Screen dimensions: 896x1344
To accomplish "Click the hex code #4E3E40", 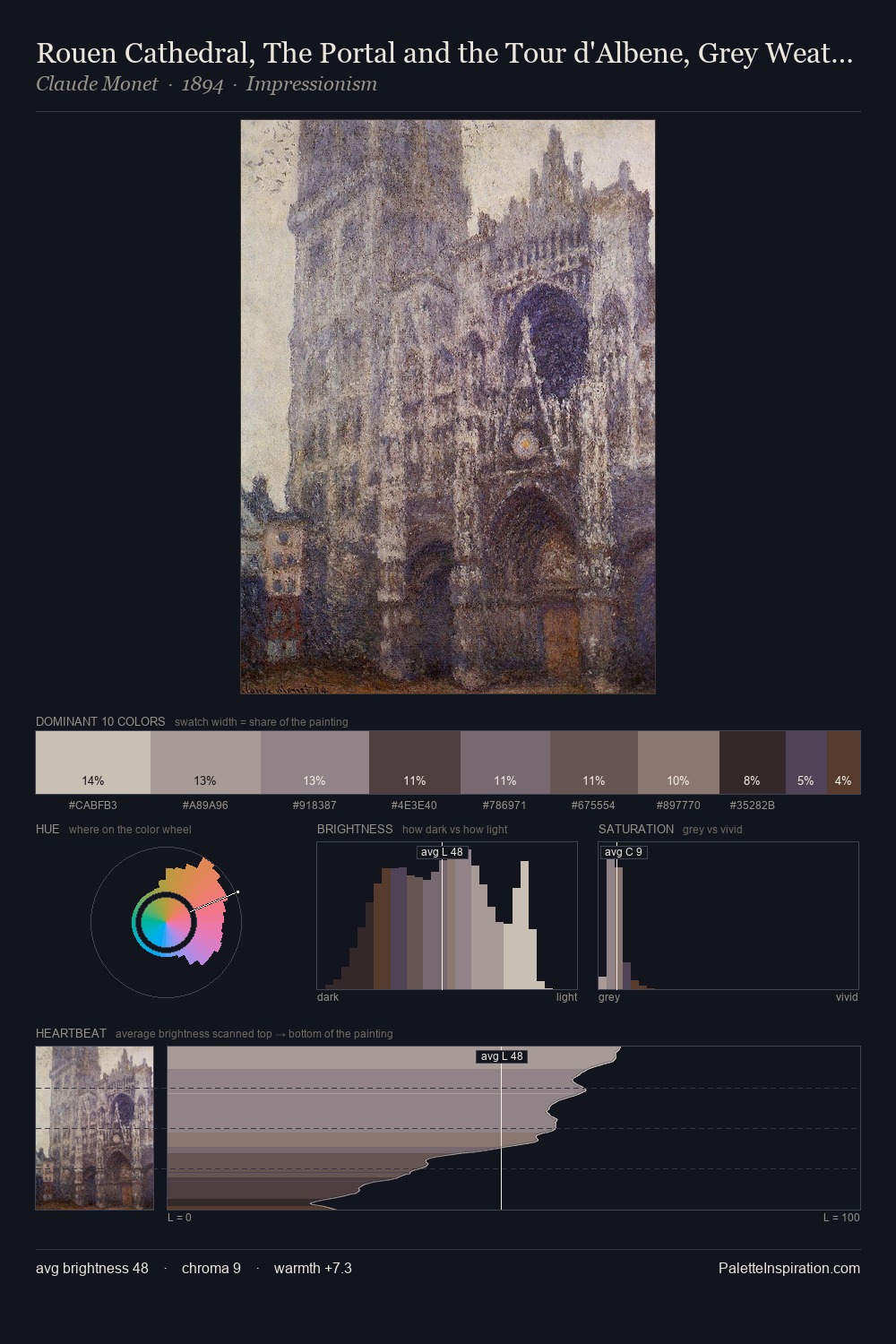I will coord(414,806).
